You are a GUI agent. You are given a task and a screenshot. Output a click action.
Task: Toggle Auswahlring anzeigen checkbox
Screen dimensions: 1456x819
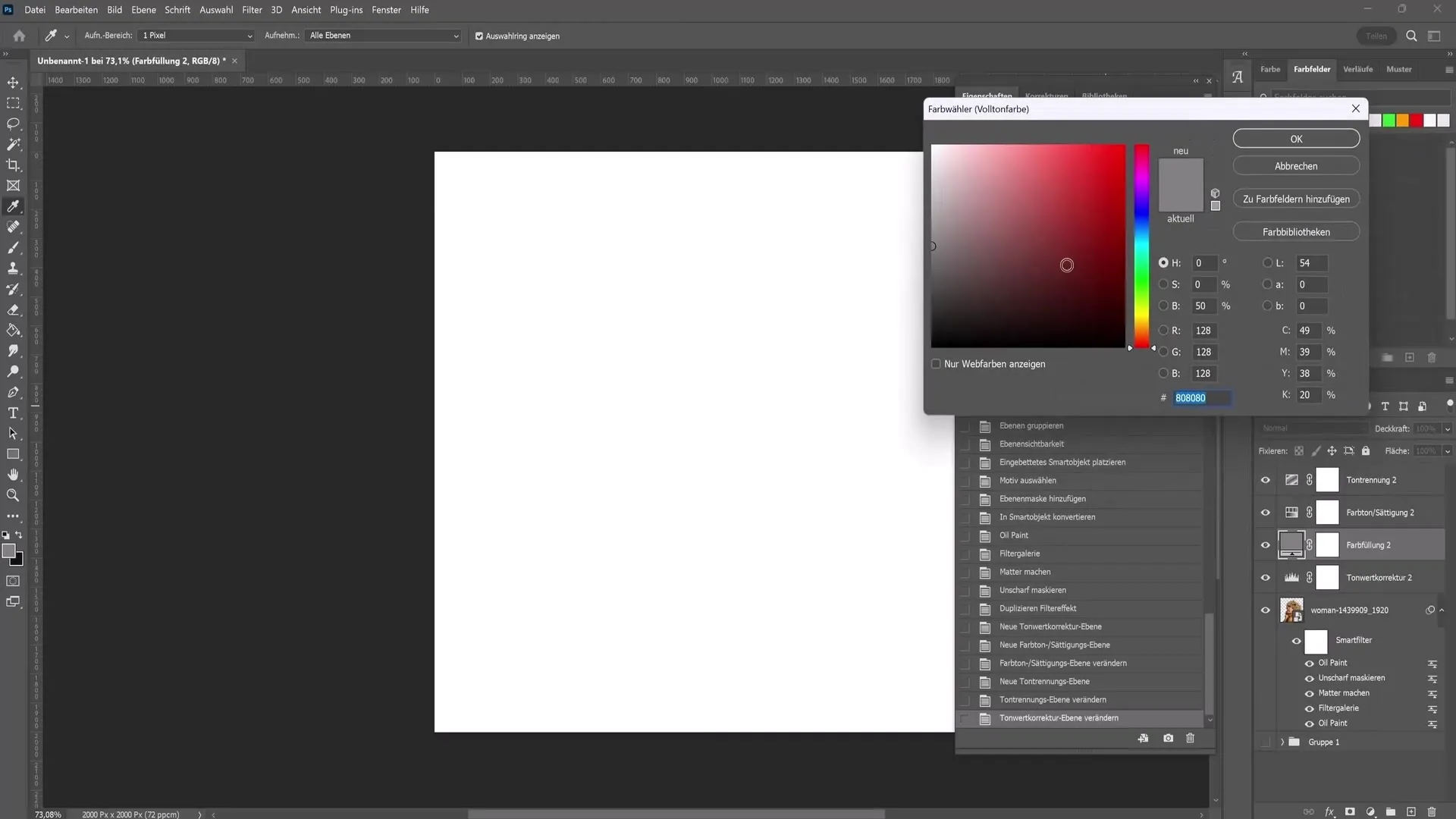[479, 36]
